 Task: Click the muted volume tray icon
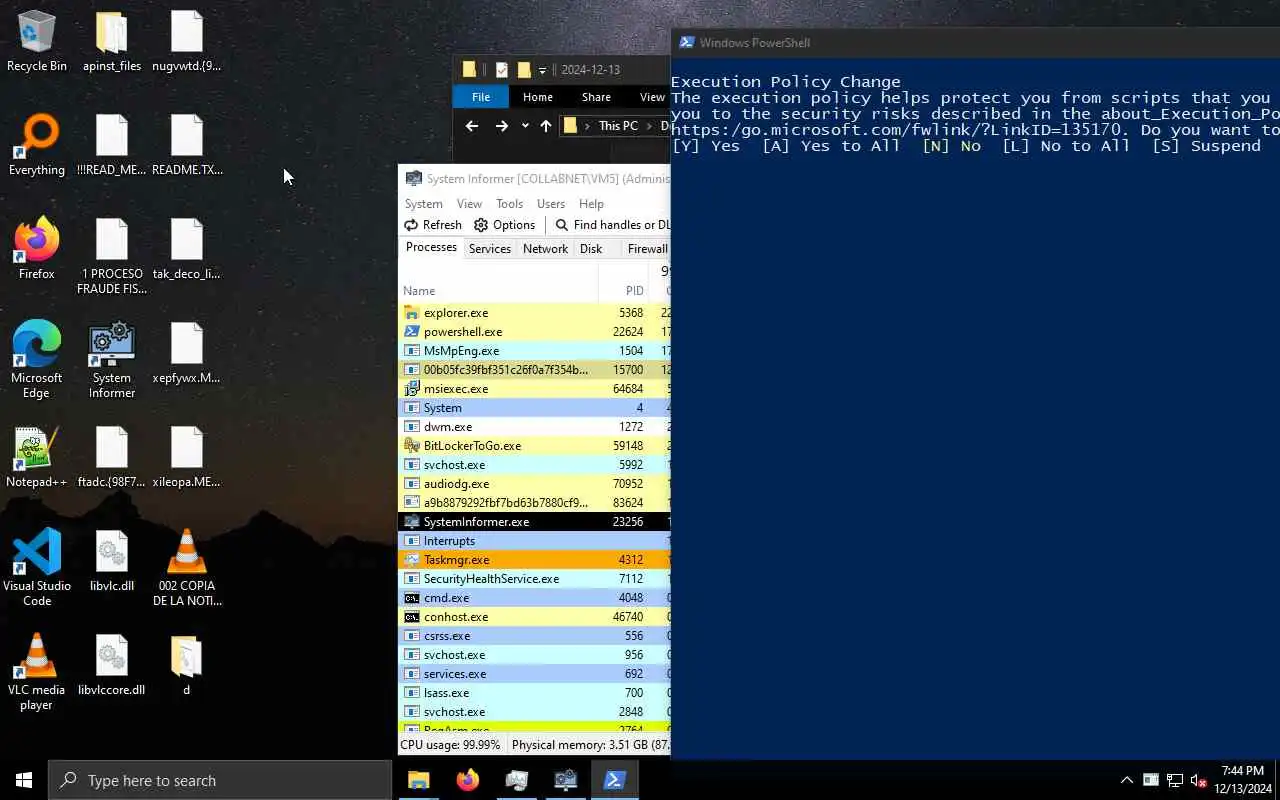pyautogui.click(x=1199, y=780)
